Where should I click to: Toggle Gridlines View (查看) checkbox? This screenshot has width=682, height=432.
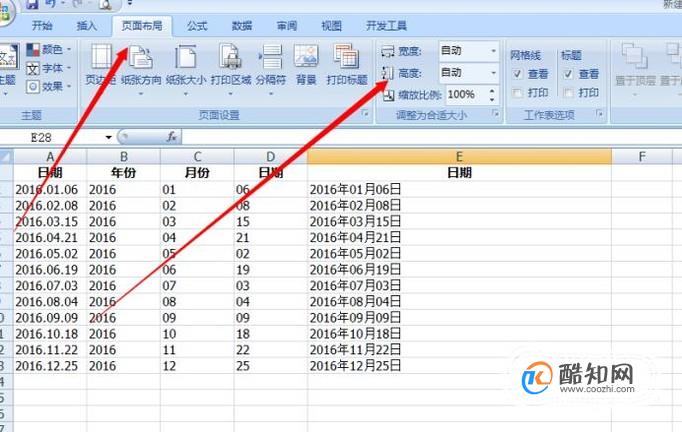click(x=517, y=74)
